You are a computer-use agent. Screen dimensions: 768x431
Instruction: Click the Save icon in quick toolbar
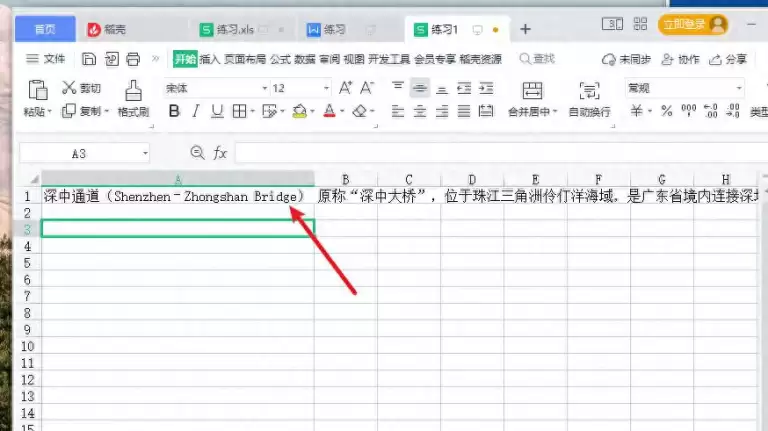(89, 59)
